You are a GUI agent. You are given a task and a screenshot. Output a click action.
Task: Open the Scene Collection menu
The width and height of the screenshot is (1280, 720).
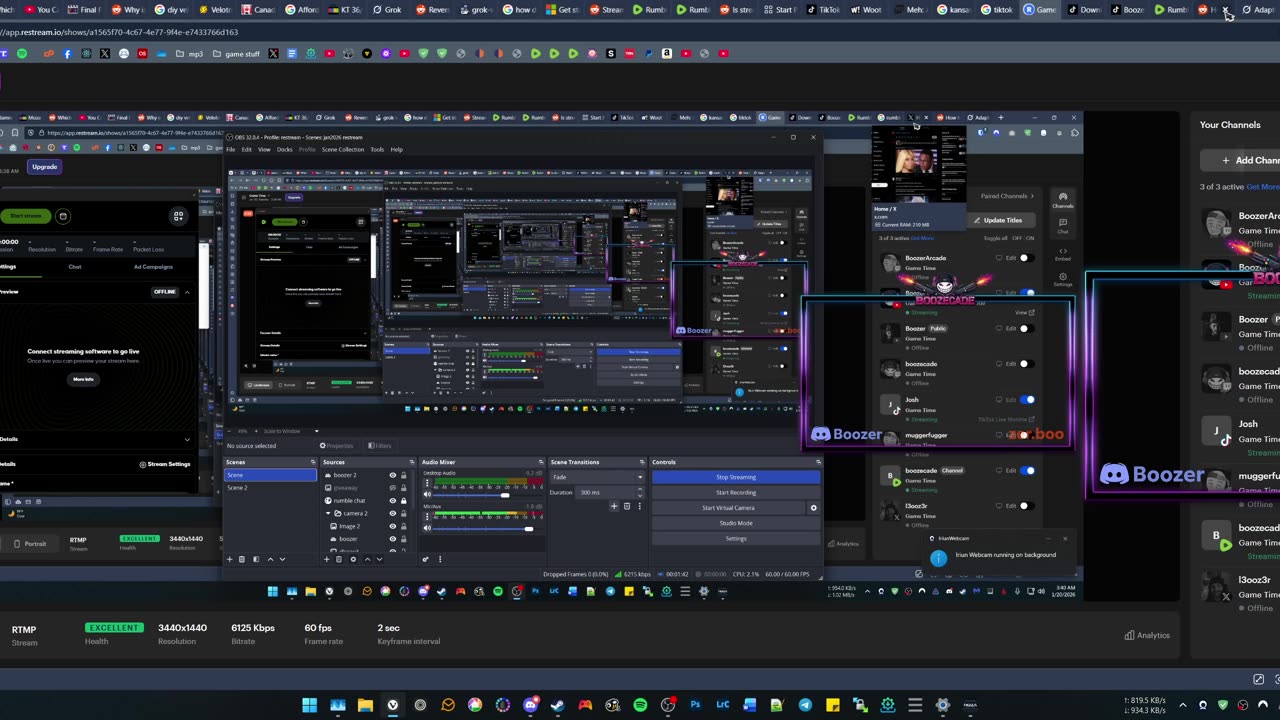tap(342, 150)
